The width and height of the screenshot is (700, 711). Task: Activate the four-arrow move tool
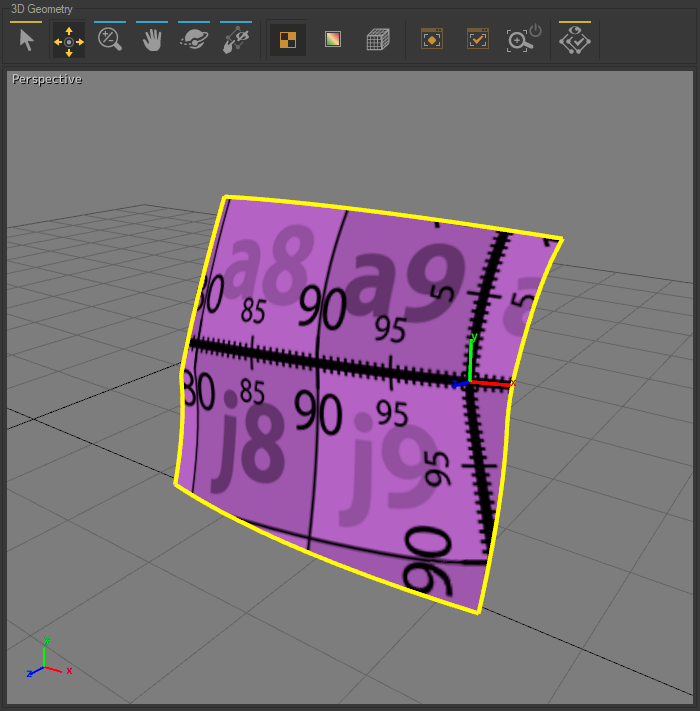click(x=68, y=41)
